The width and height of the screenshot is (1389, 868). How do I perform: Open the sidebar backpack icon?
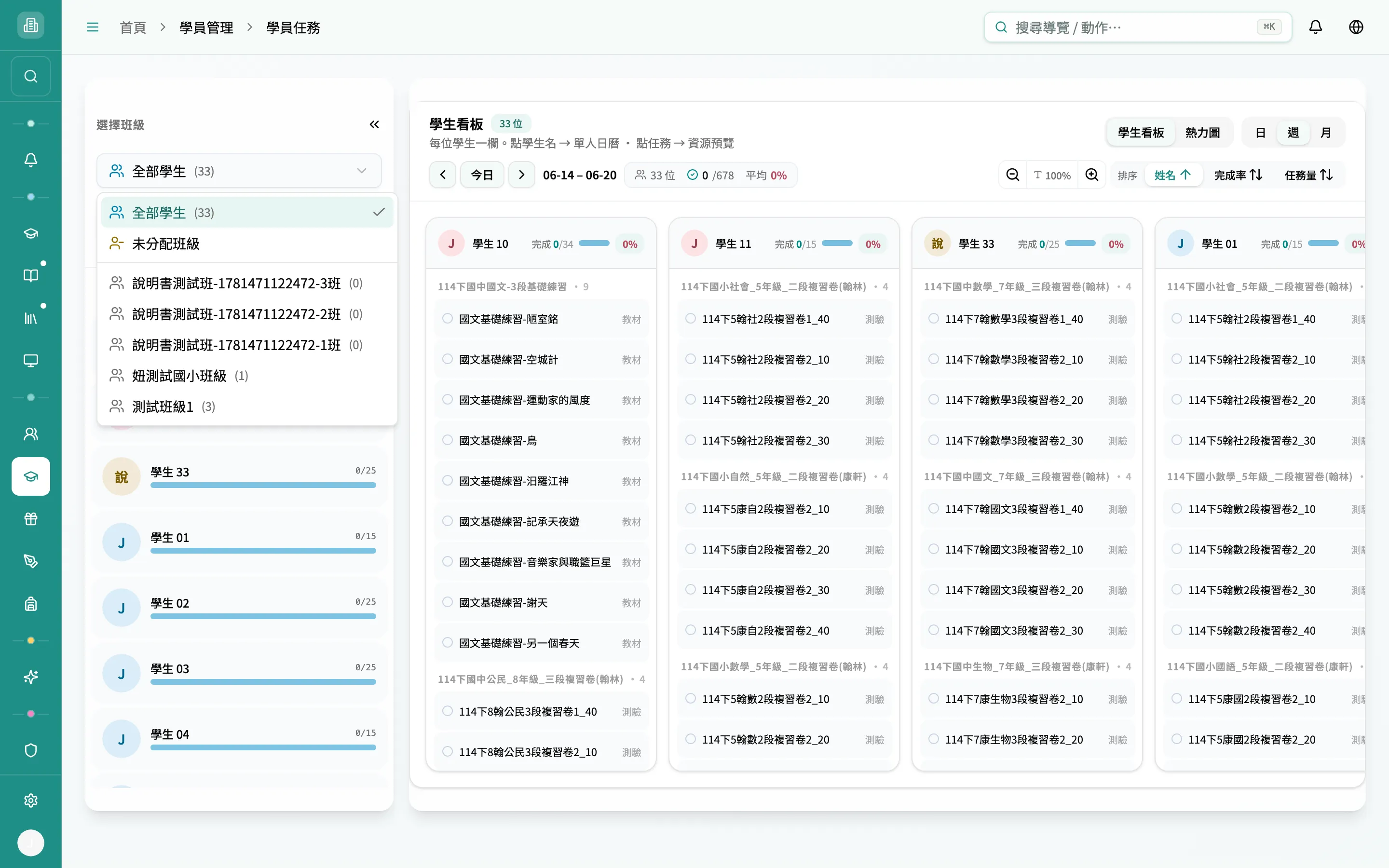(30, 604)
